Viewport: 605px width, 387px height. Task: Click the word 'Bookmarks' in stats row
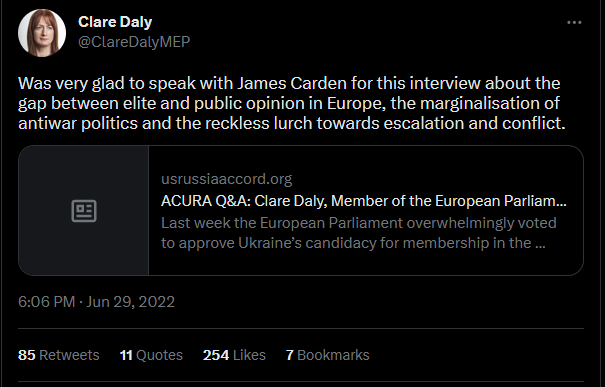333,355
